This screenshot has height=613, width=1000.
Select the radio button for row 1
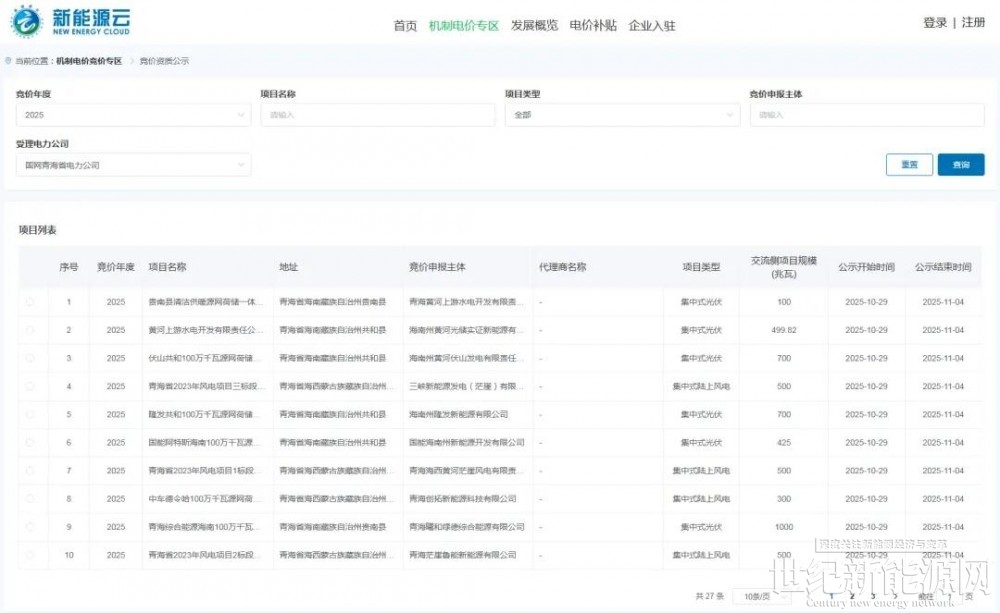click(30, 302)
